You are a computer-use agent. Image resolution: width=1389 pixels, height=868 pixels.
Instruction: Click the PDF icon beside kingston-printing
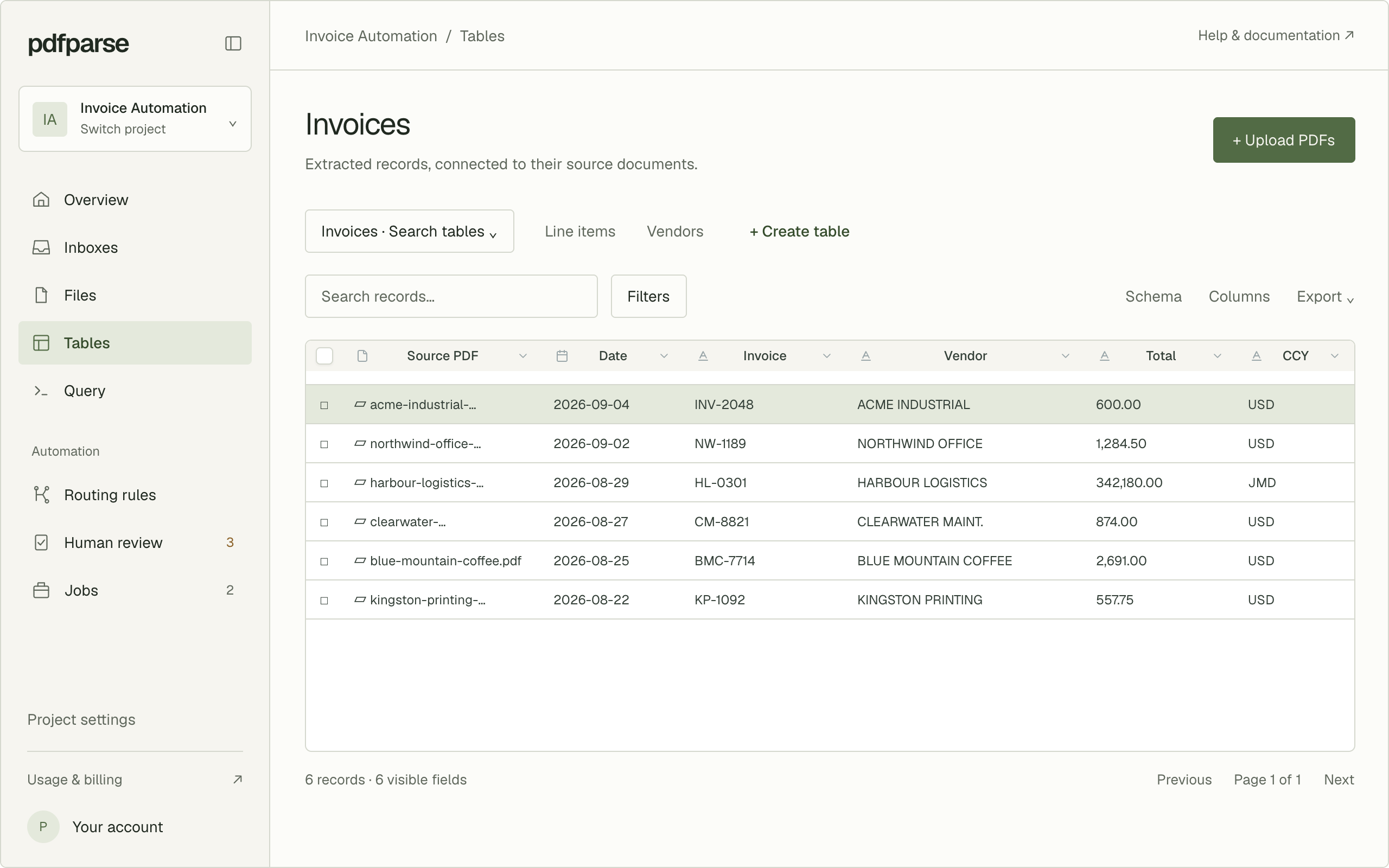coord(360,600)
